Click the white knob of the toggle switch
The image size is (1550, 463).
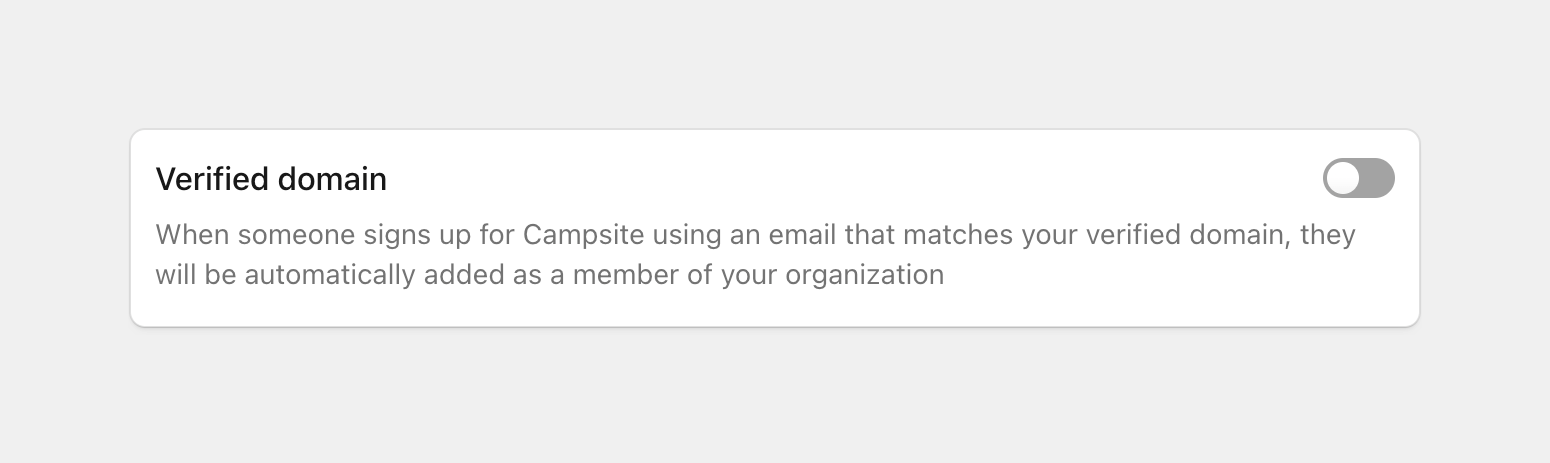[1343, 178]
